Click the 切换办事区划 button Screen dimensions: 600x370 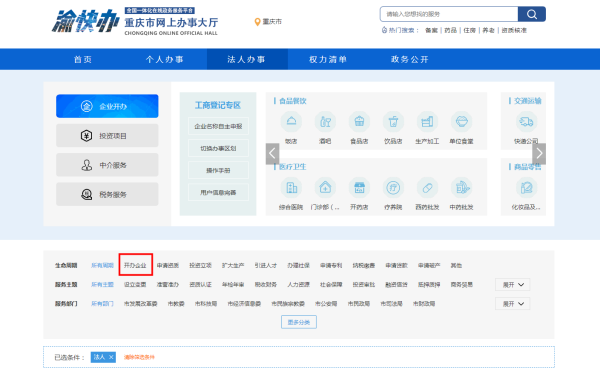218,148
